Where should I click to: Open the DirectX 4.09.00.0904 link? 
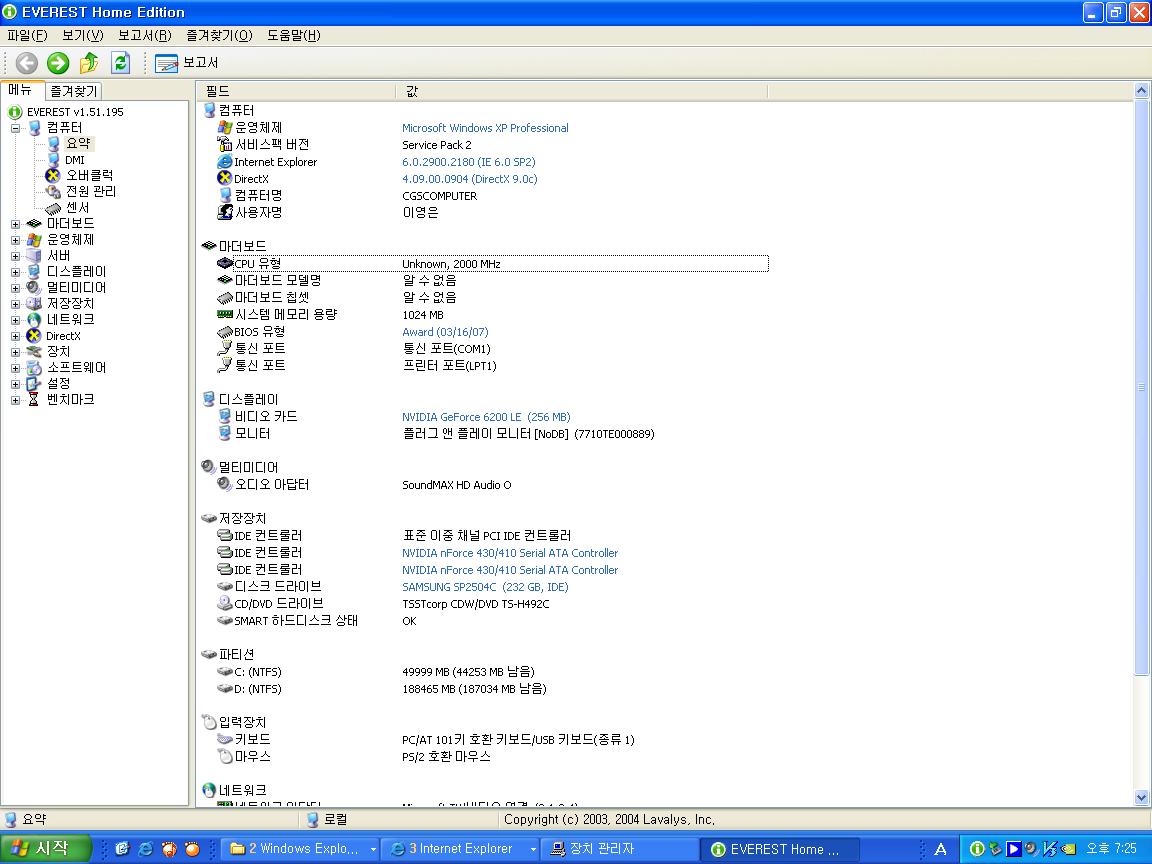469,179
